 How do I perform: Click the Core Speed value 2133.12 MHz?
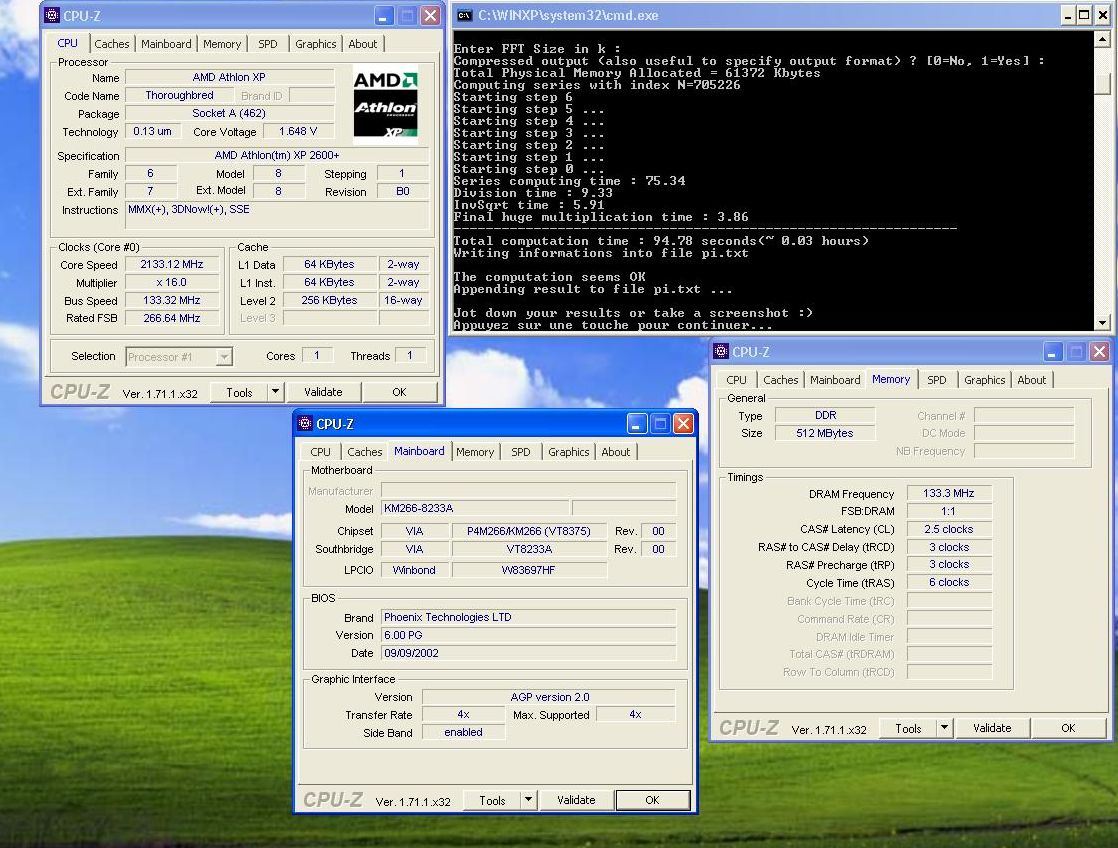pyautogui.click(x=172, y=264)
